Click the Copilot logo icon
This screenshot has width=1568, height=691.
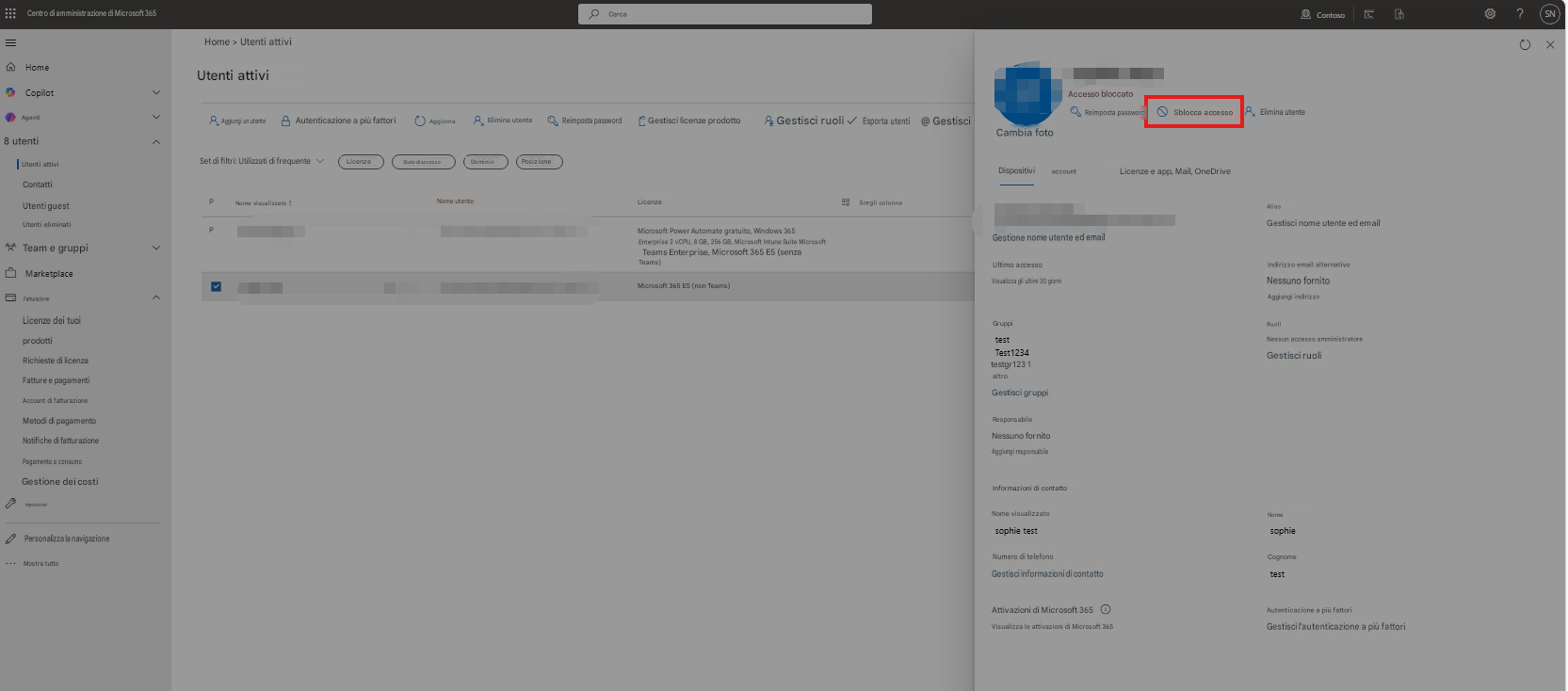[x=10, y=92]
